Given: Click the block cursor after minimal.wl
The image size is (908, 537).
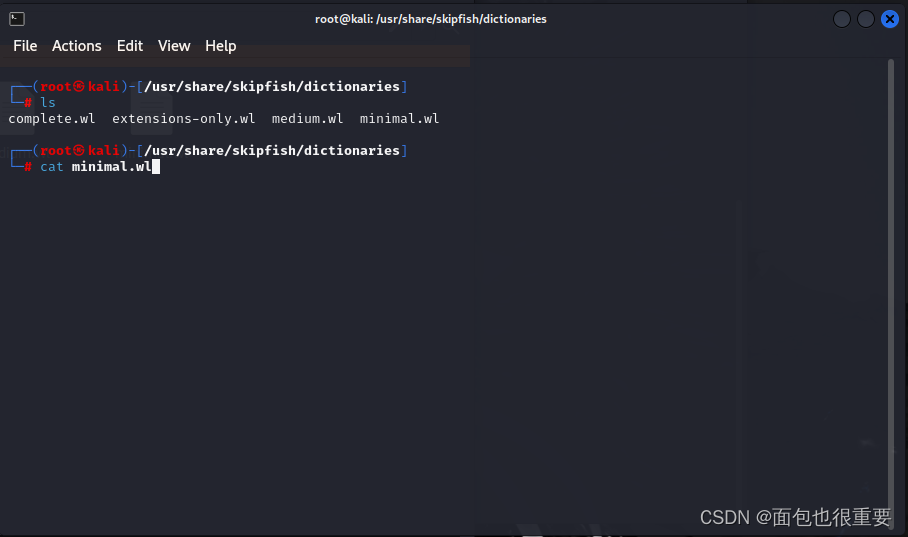Looking at the screenshot, I should (156, 167).
